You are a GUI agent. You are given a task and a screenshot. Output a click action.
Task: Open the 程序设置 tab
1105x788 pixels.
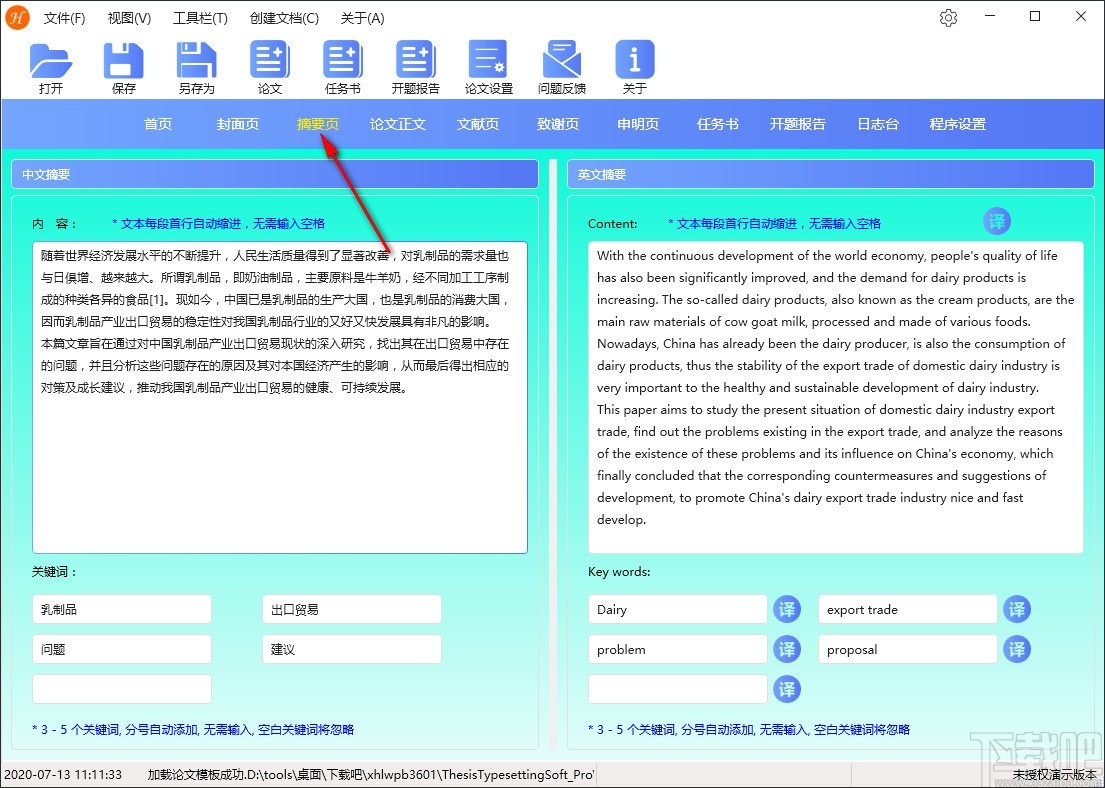point(957,124)
